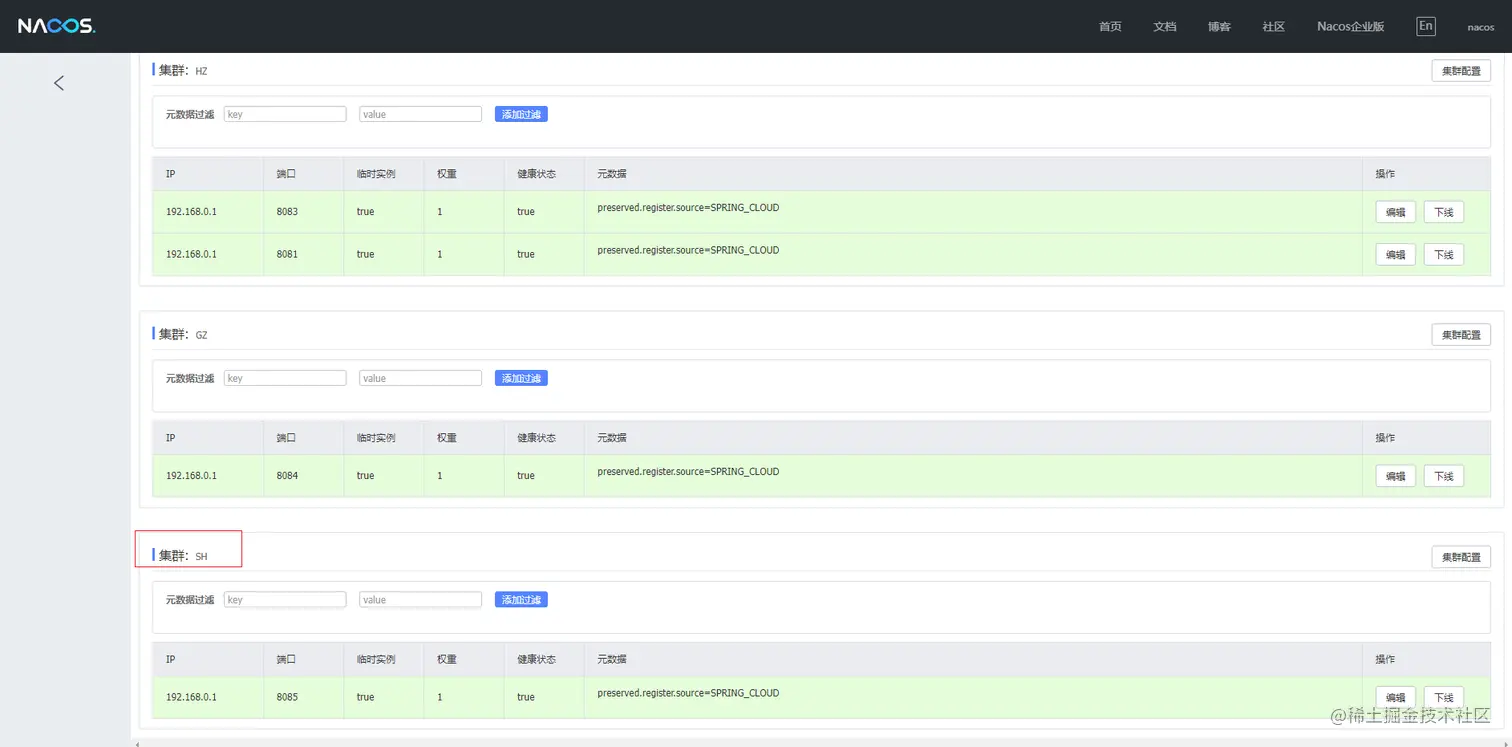This screenshot has width=1512, height=747.
Task: Click 编辑 for the port 8084 instance
Action: pyautogui.click(x=1395, y=476)
